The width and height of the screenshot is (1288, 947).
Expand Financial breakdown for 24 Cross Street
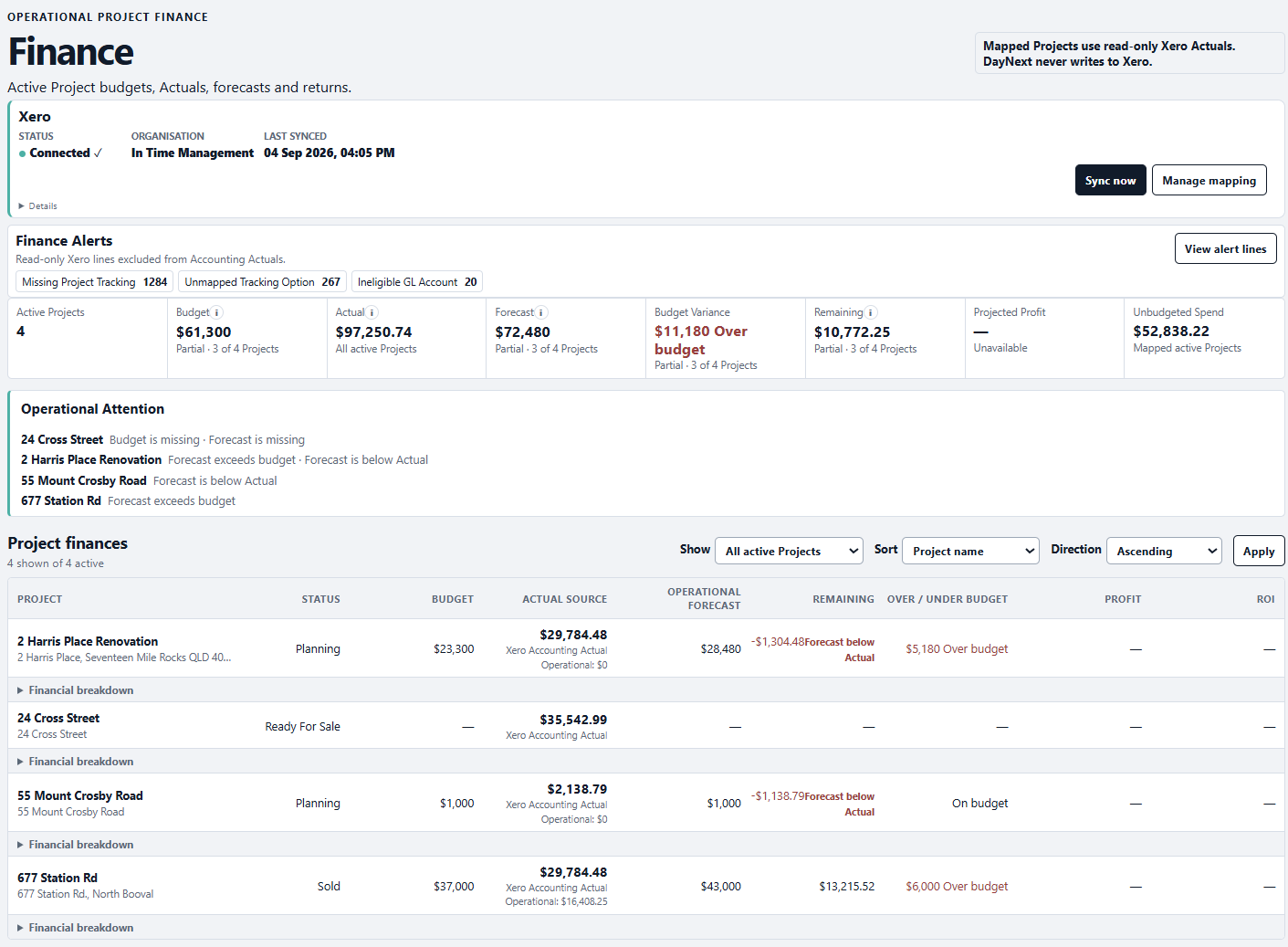tap(76, 762)
